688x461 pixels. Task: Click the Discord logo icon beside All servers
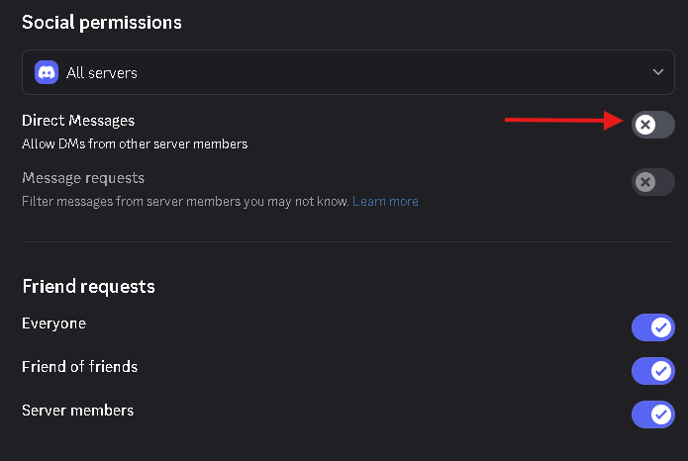click(47, 72)
